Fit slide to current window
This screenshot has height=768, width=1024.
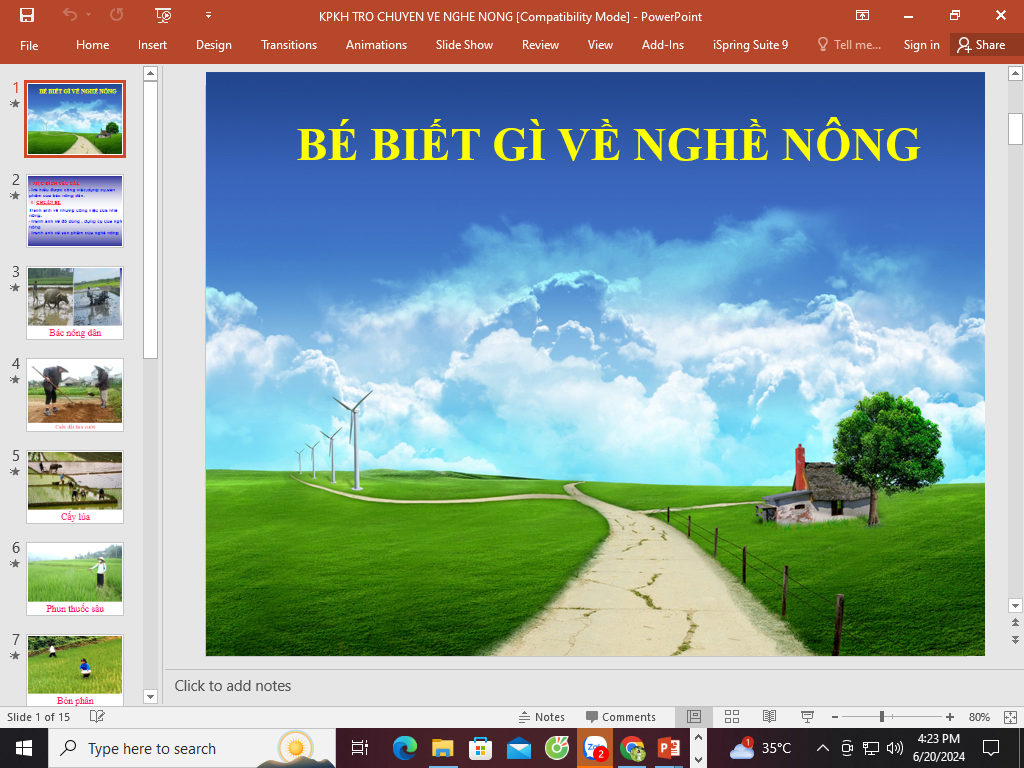1011,717
